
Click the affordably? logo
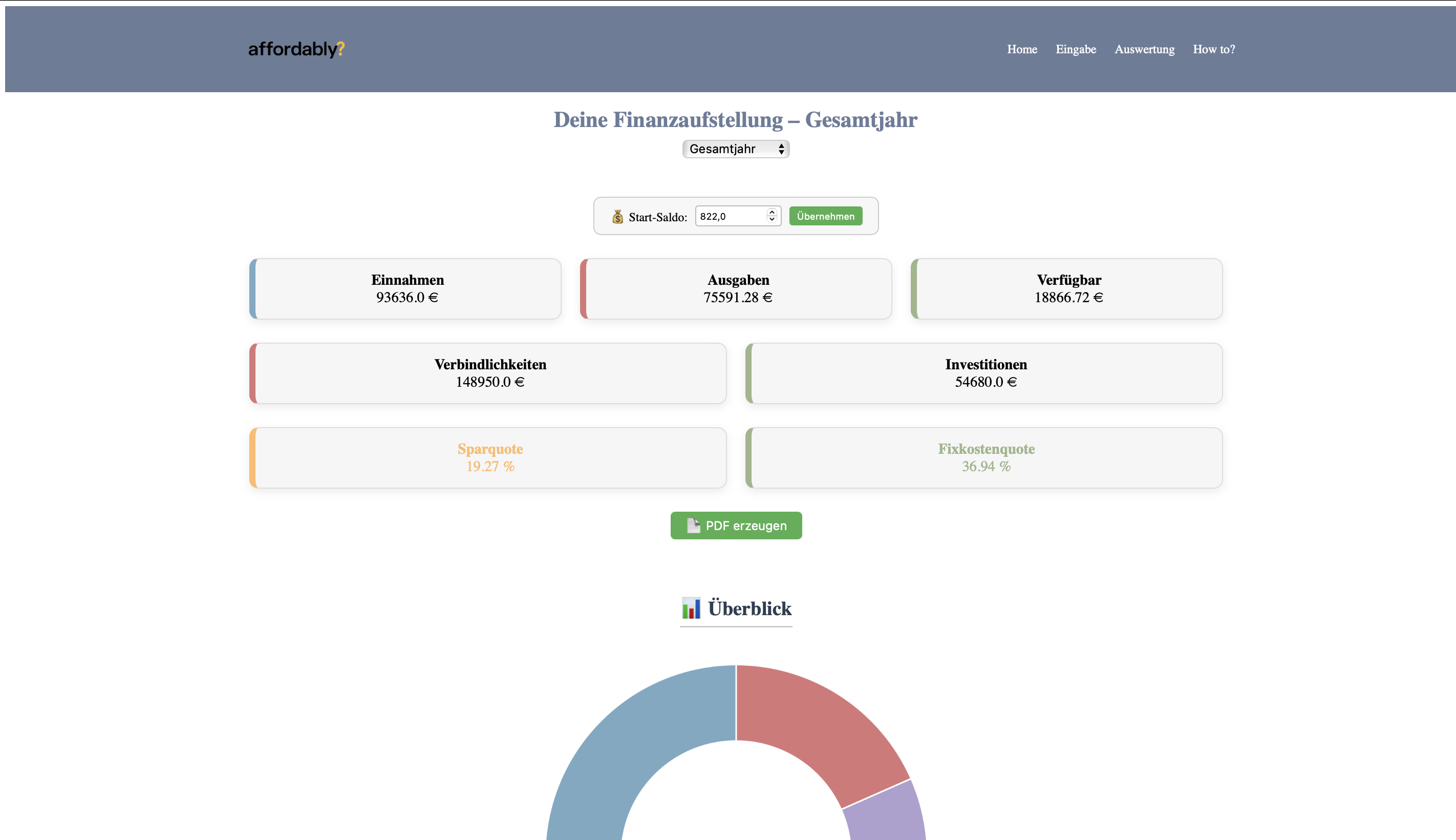(296, 49)
